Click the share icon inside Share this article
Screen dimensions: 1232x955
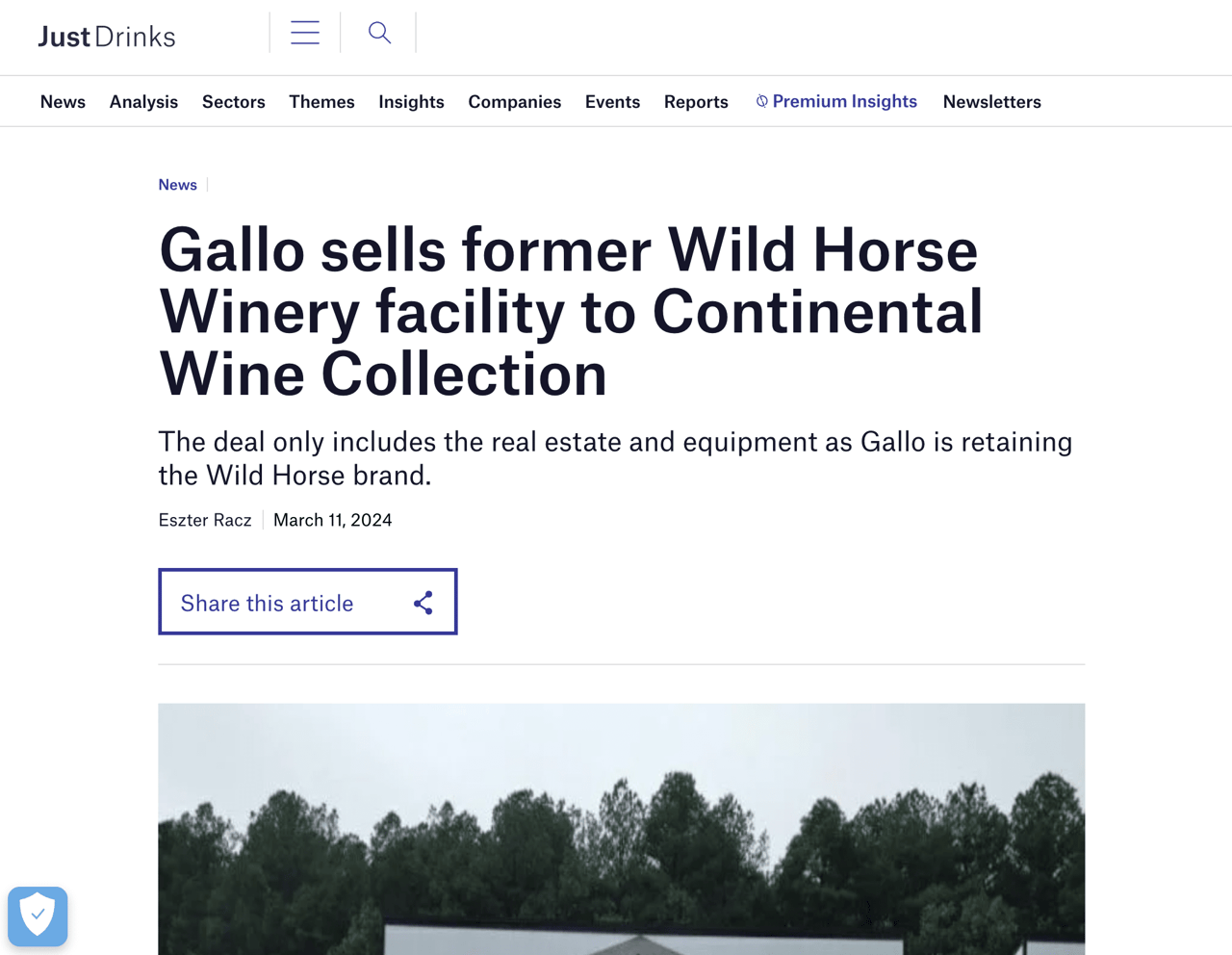tap(423, 602)
